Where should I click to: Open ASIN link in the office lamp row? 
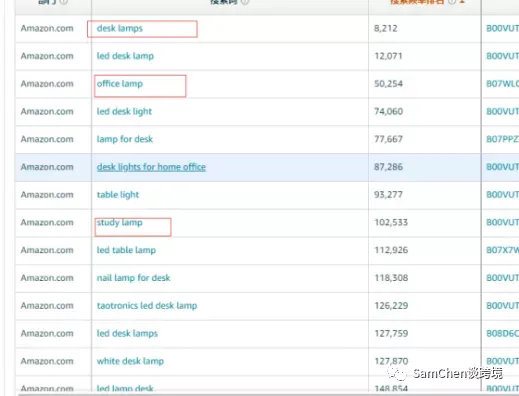point(502,84)
